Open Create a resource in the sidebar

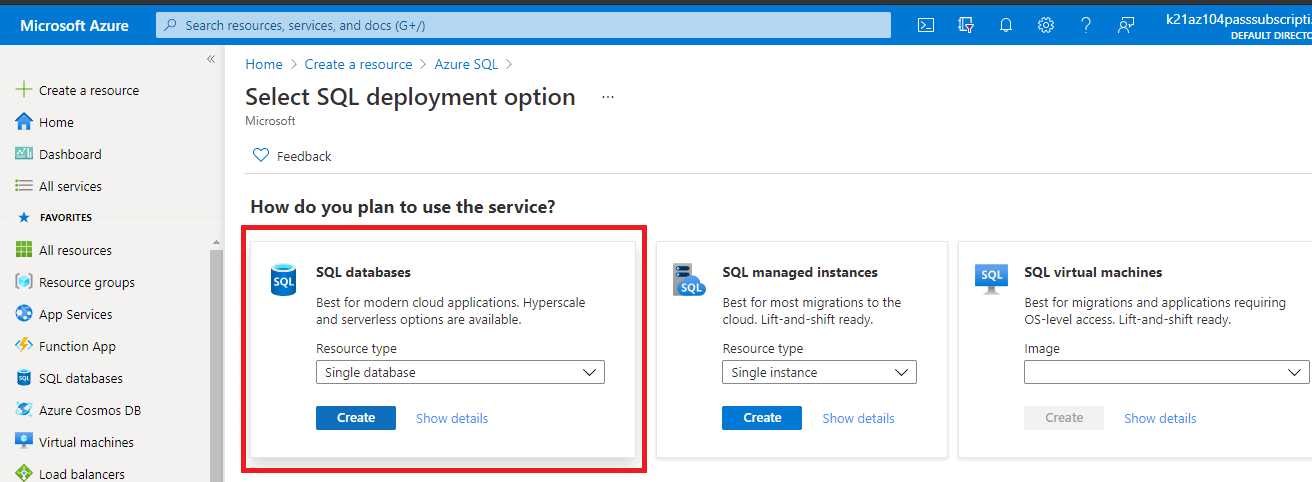[x=89, y=90]
